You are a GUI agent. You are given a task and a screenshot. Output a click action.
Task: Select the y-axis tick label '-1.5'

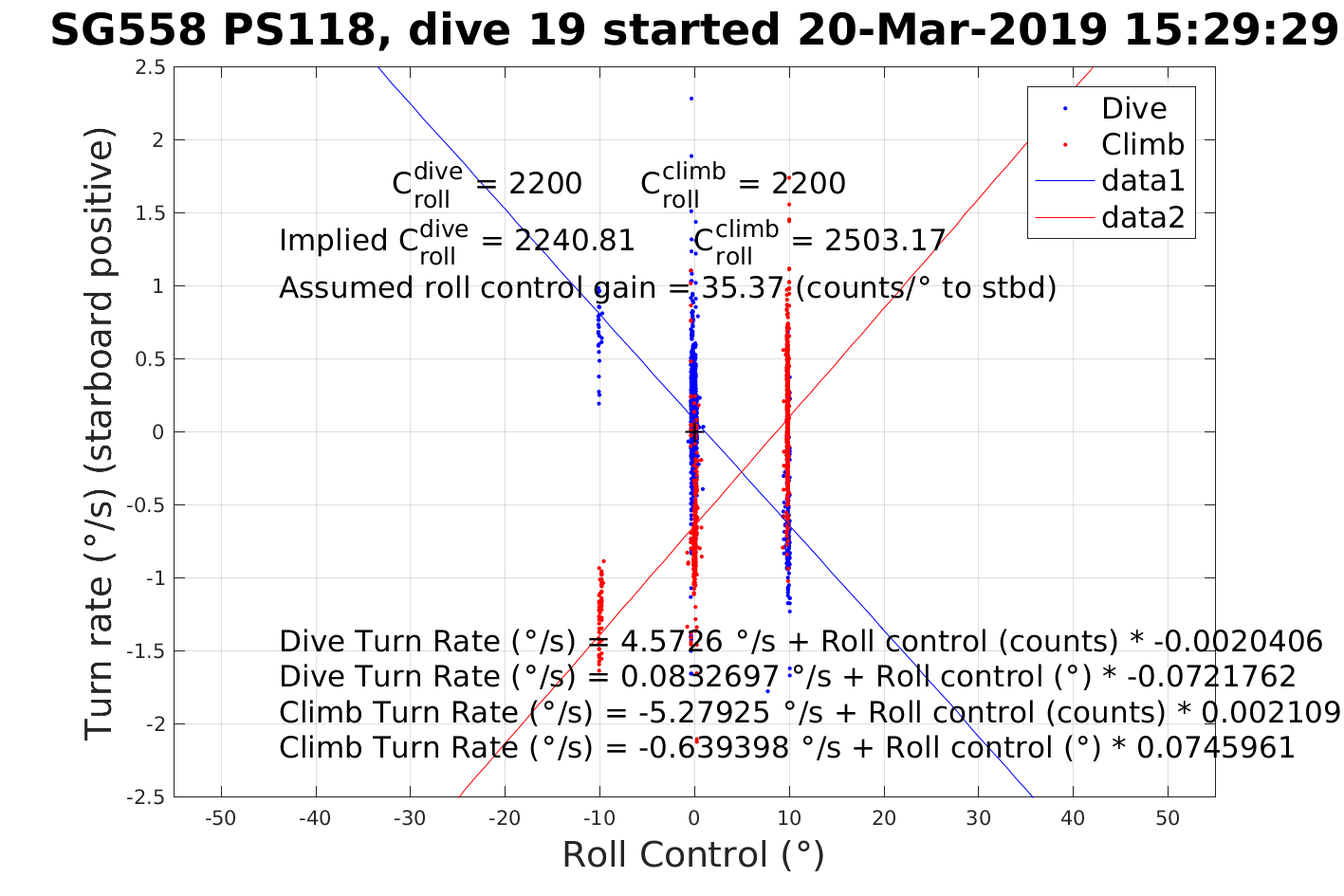(x=147, y=651)
